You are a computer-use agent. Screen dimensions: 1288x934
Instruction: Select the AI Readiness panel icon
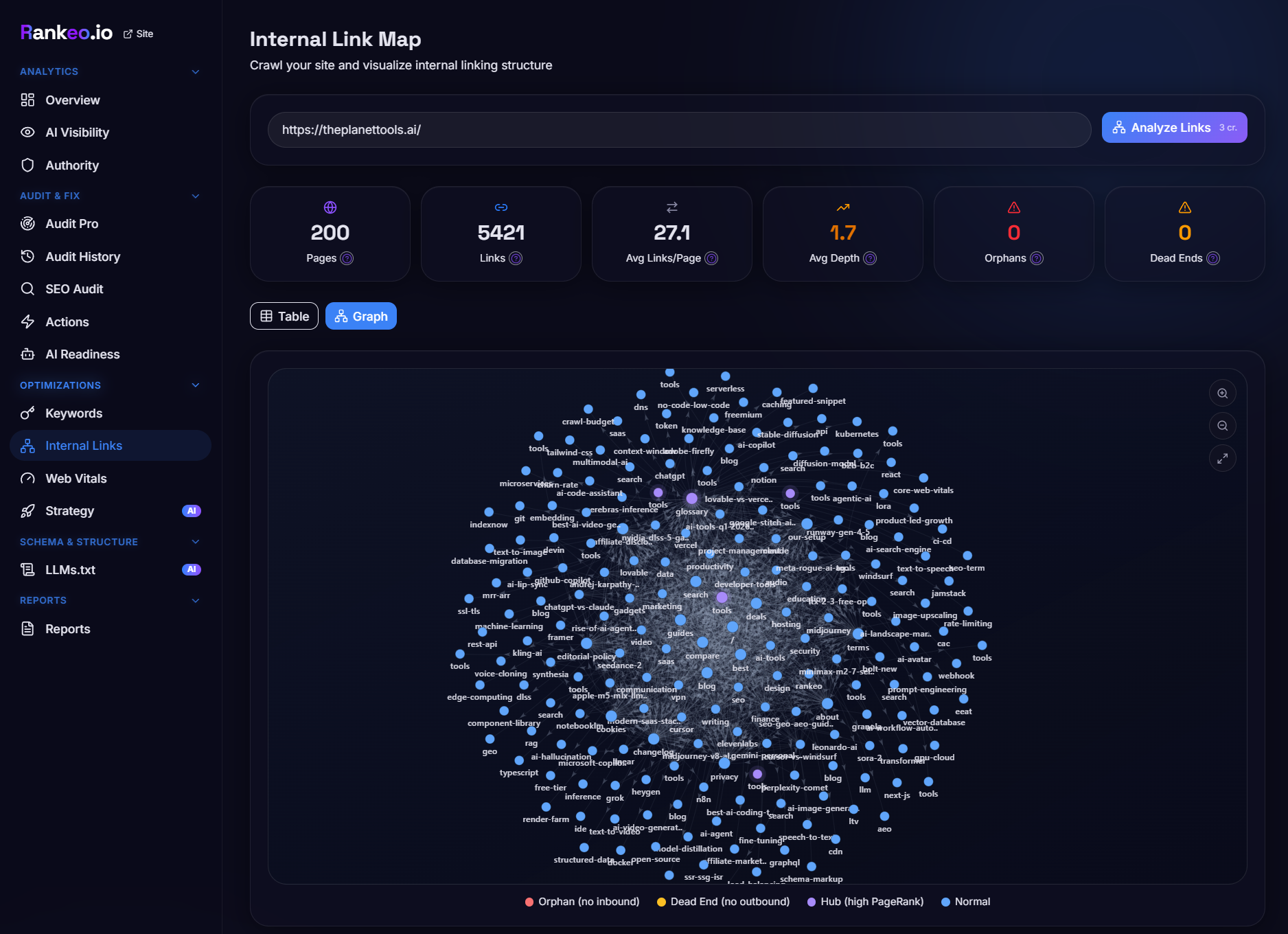click(27, 354)
